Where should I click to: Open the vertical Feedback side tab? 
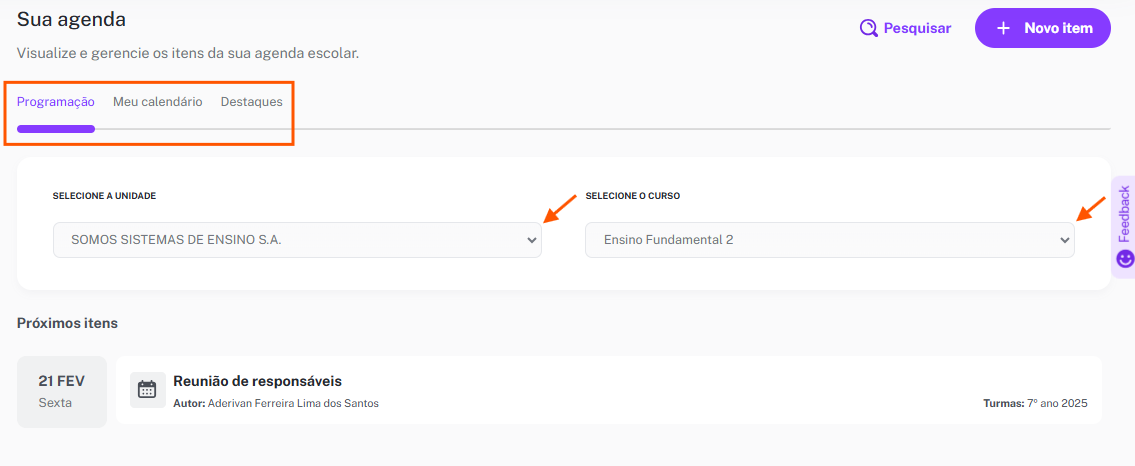coord(1123,226)
